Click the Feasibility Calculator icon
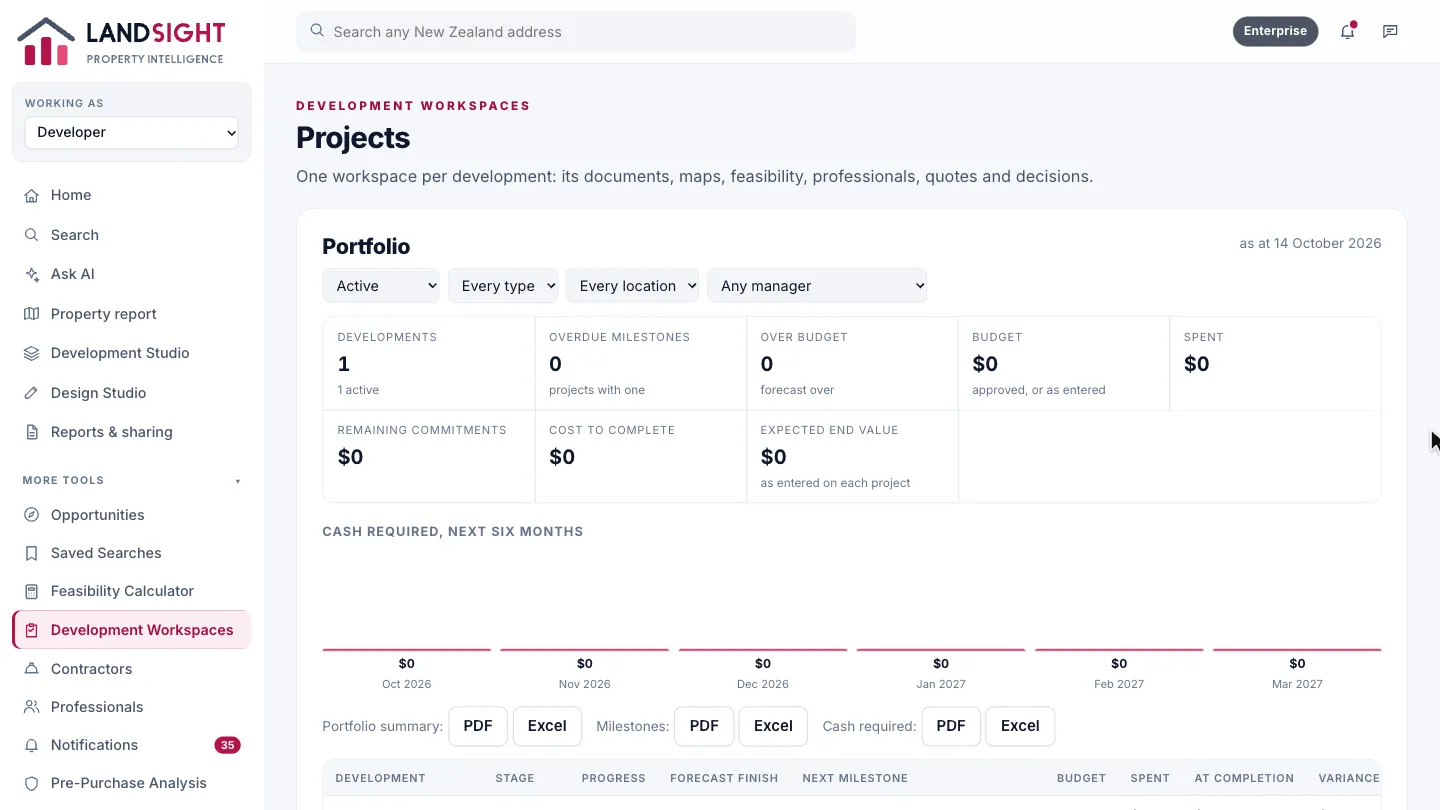This screenshot has width=1440, height=810. pyautogui.click(x=32, y=591)
